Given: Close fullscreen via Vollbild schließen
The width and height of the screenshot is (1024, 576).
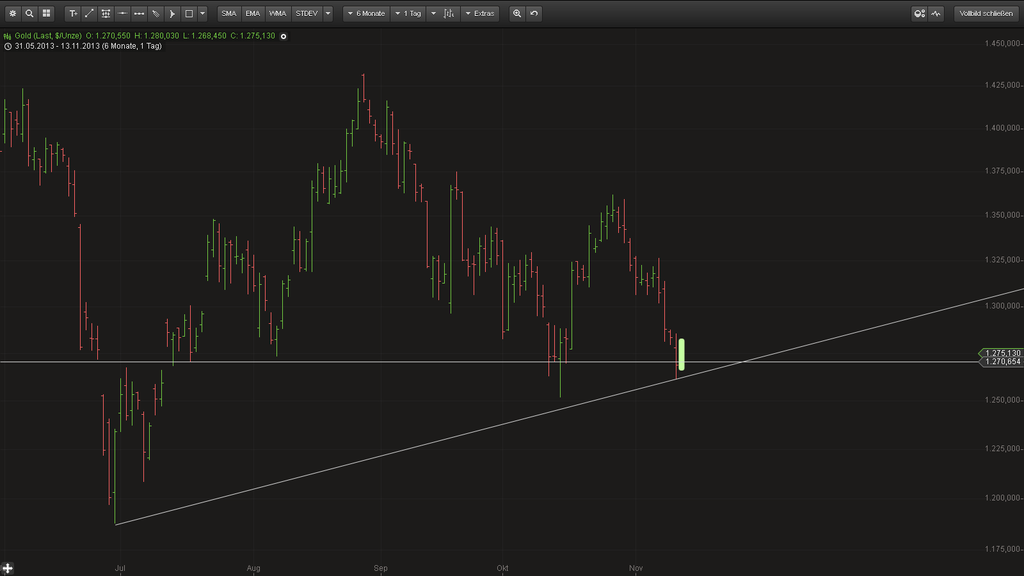Looking at the screenshot, I should [986, 13].
